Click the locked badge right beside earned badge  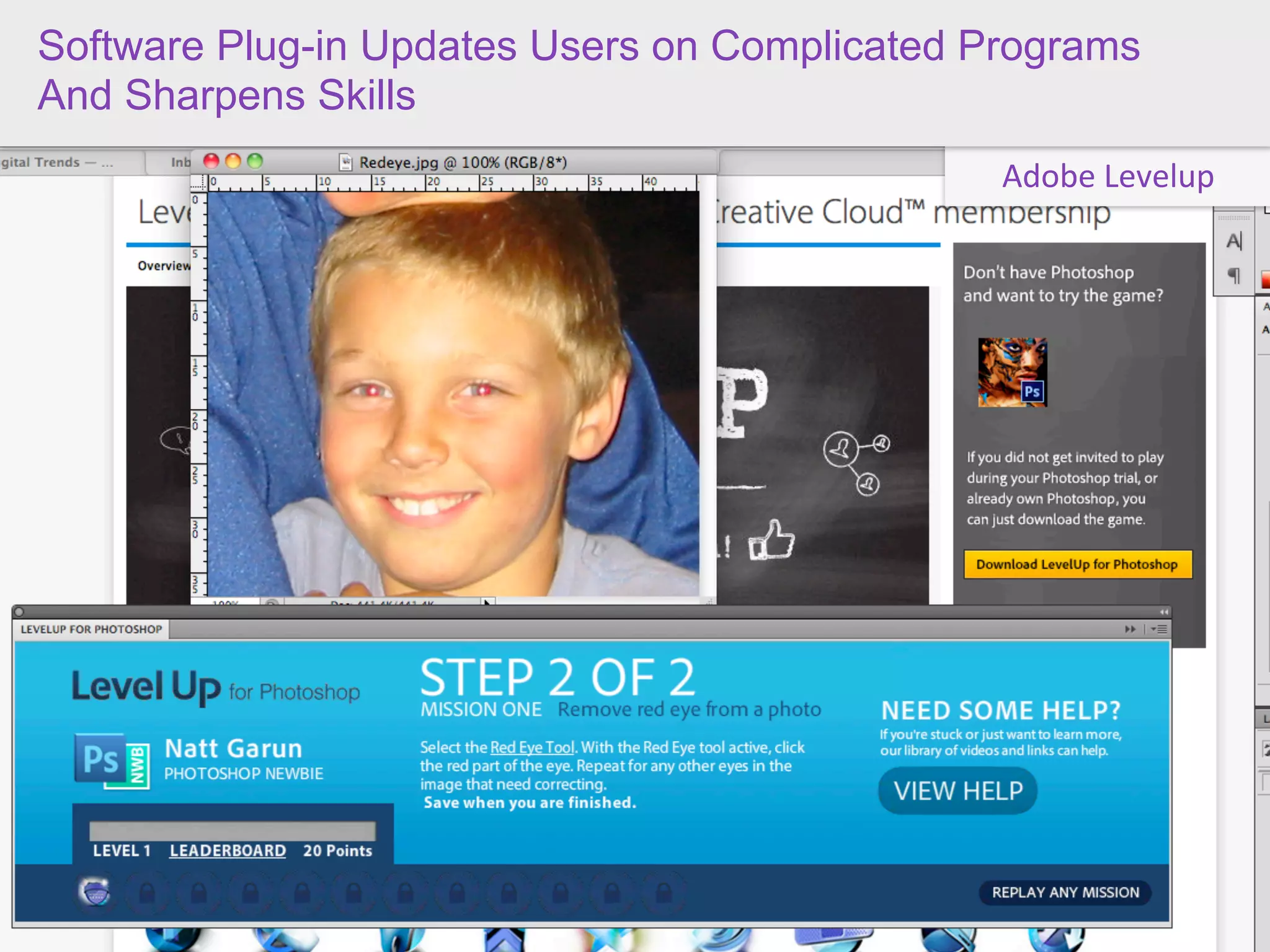click(x=146, y=892)
